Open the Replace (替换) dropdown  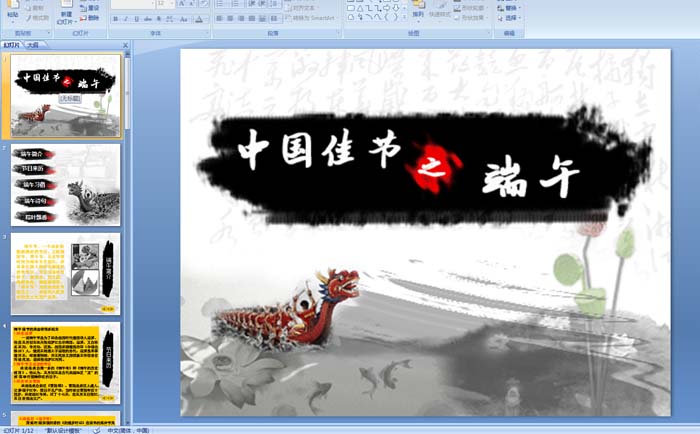(509, 8)
